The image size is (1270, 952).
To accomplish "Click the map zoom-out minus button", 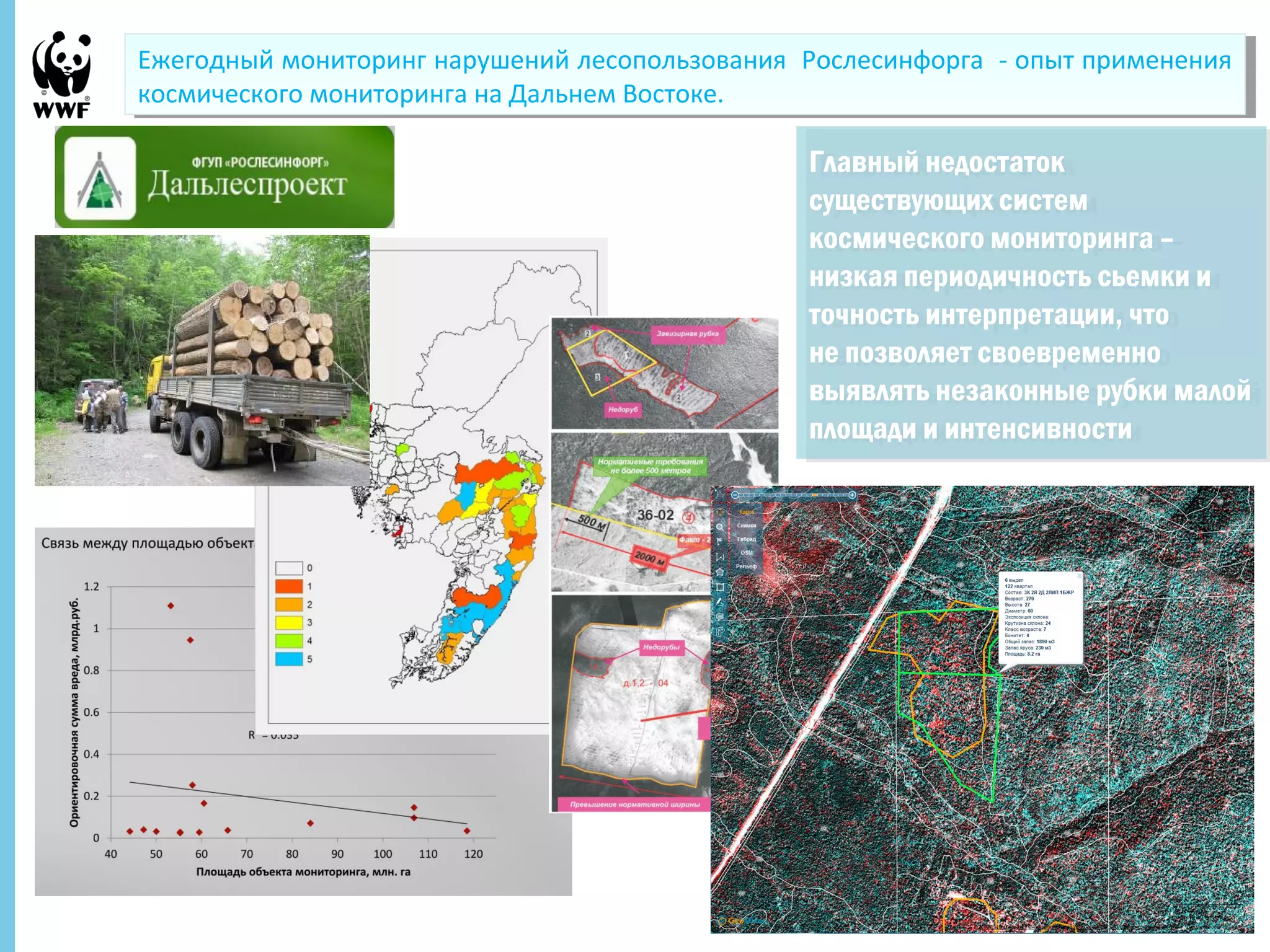I will click(735, 495).
